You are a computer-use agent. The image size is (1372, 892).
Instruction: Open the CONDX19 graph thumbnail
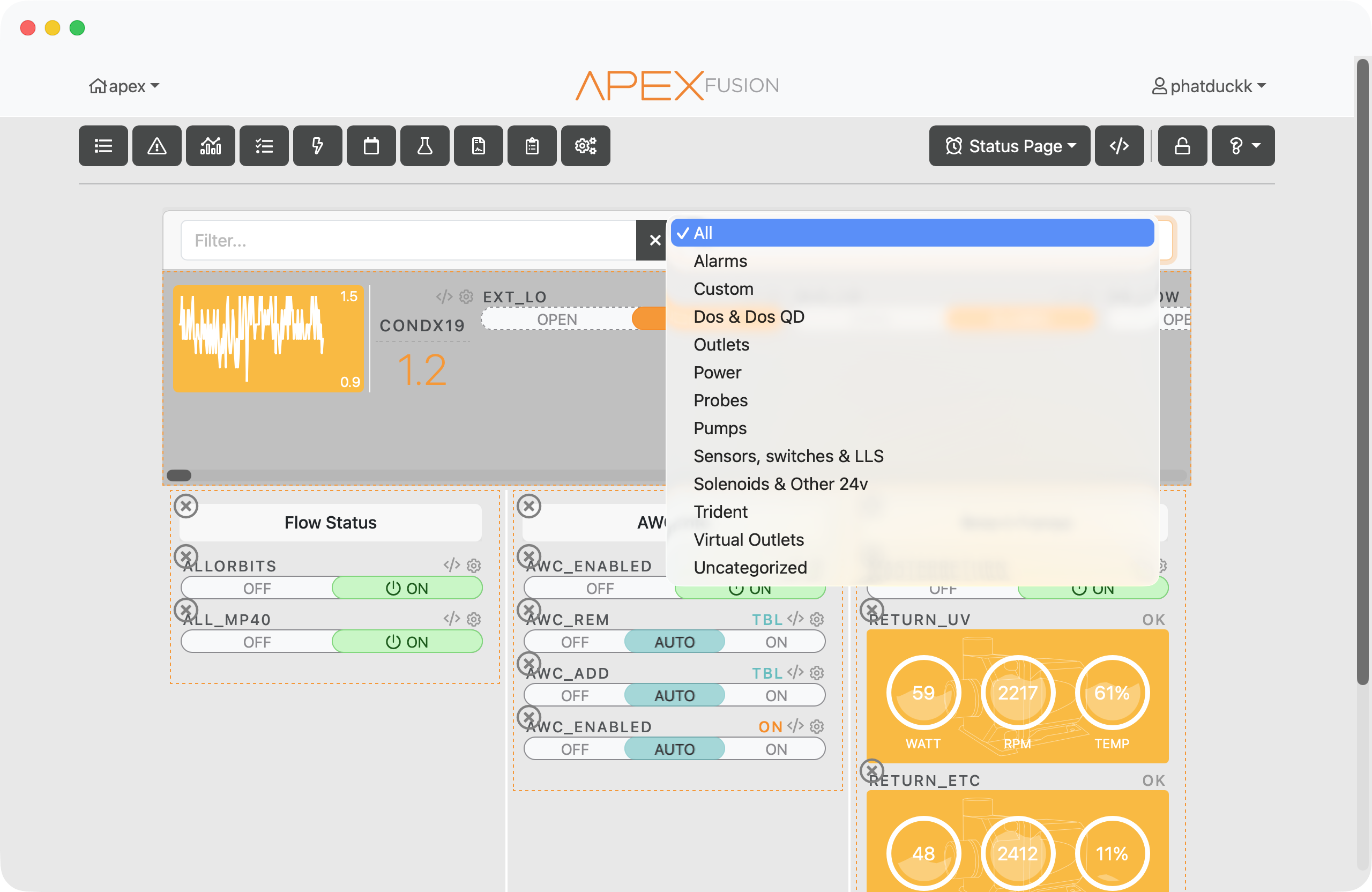[269, 339]
